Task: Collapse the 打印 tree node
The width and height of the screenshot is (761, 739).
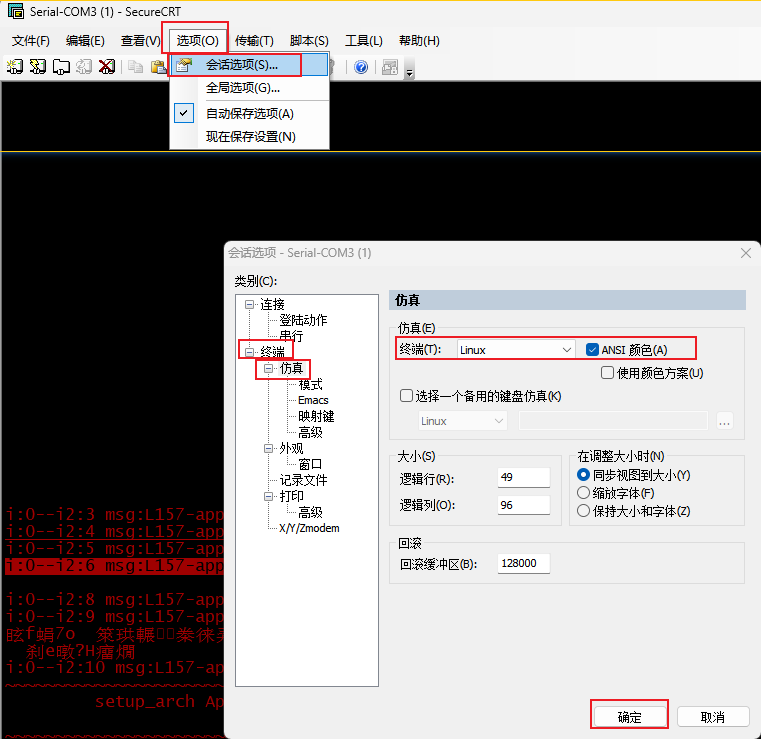Action: pos(268,496)
